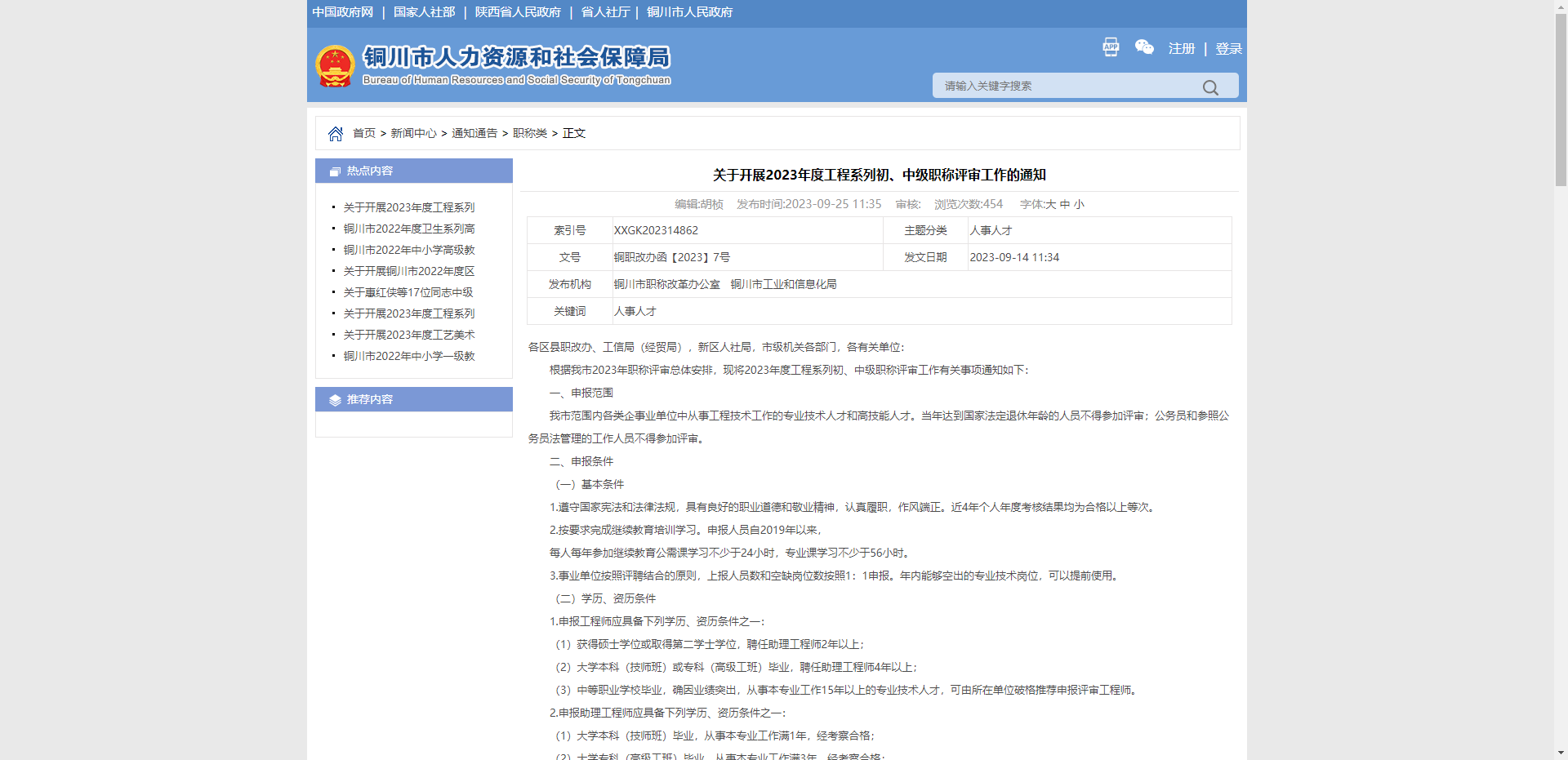Open 中国政府网 link in top bar
The height and width of the screenshot is (760, 1568).
pos(343,12)
